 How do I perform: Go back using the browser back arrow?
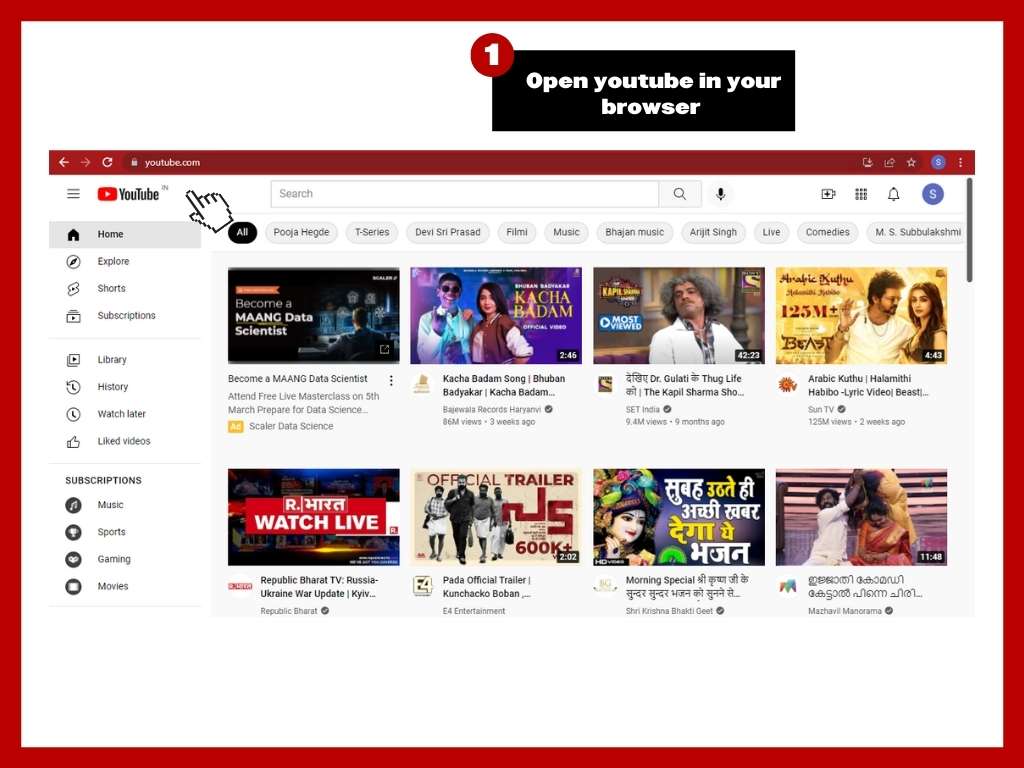pos(63,162)
